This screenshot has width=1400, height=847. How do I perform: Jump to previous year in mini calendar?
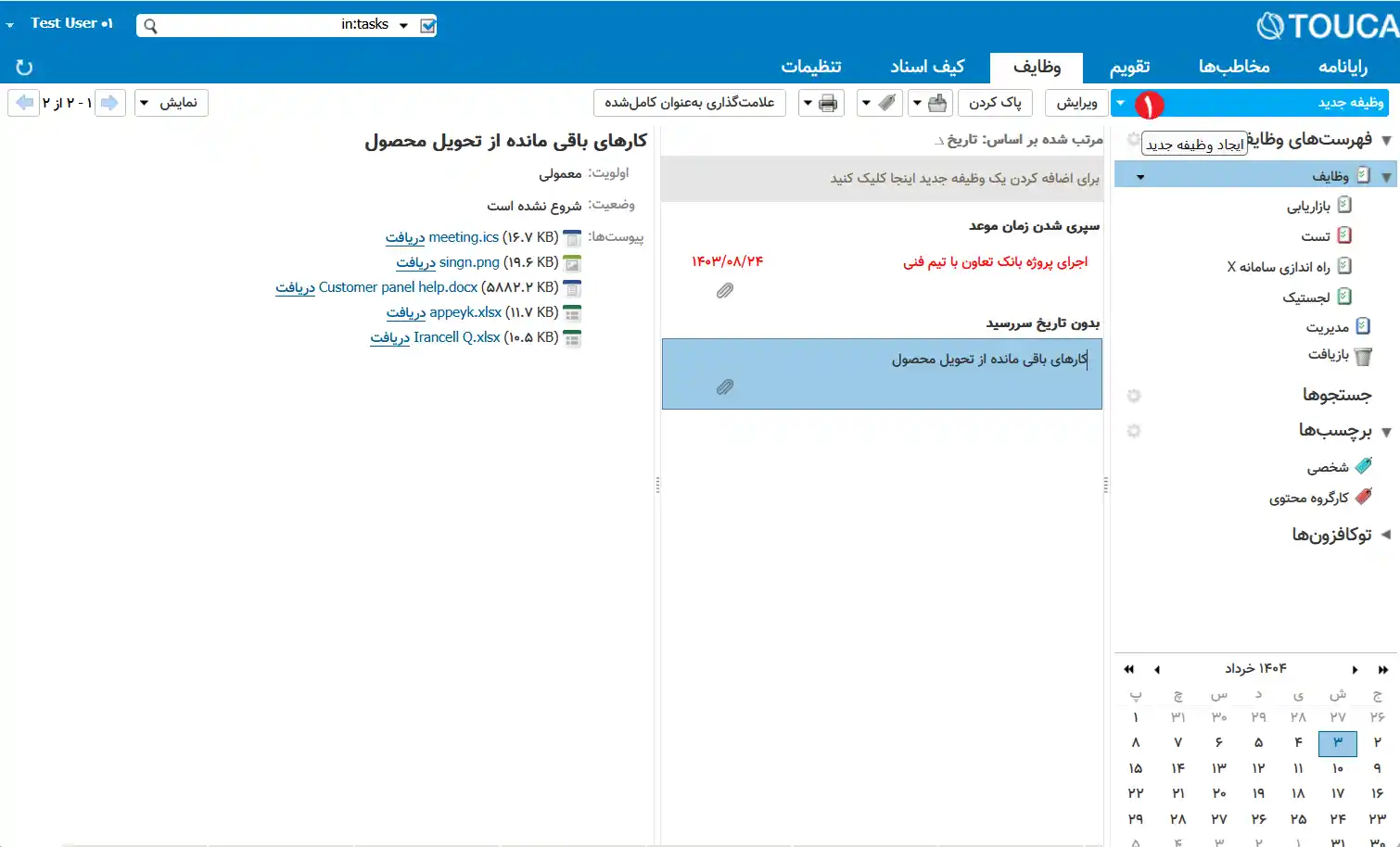tap(1128, 669)
